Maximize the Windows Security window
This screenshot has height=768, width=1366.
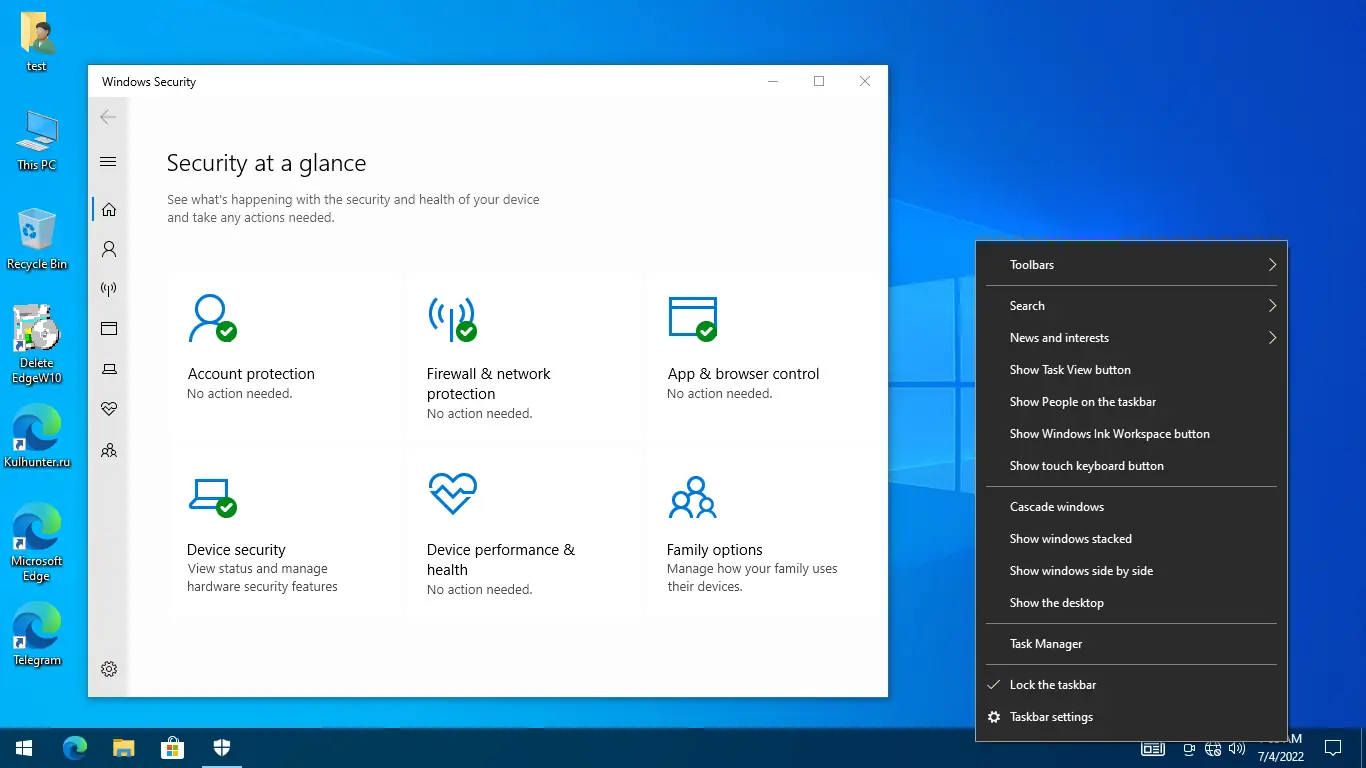click(x=819, y=82)
